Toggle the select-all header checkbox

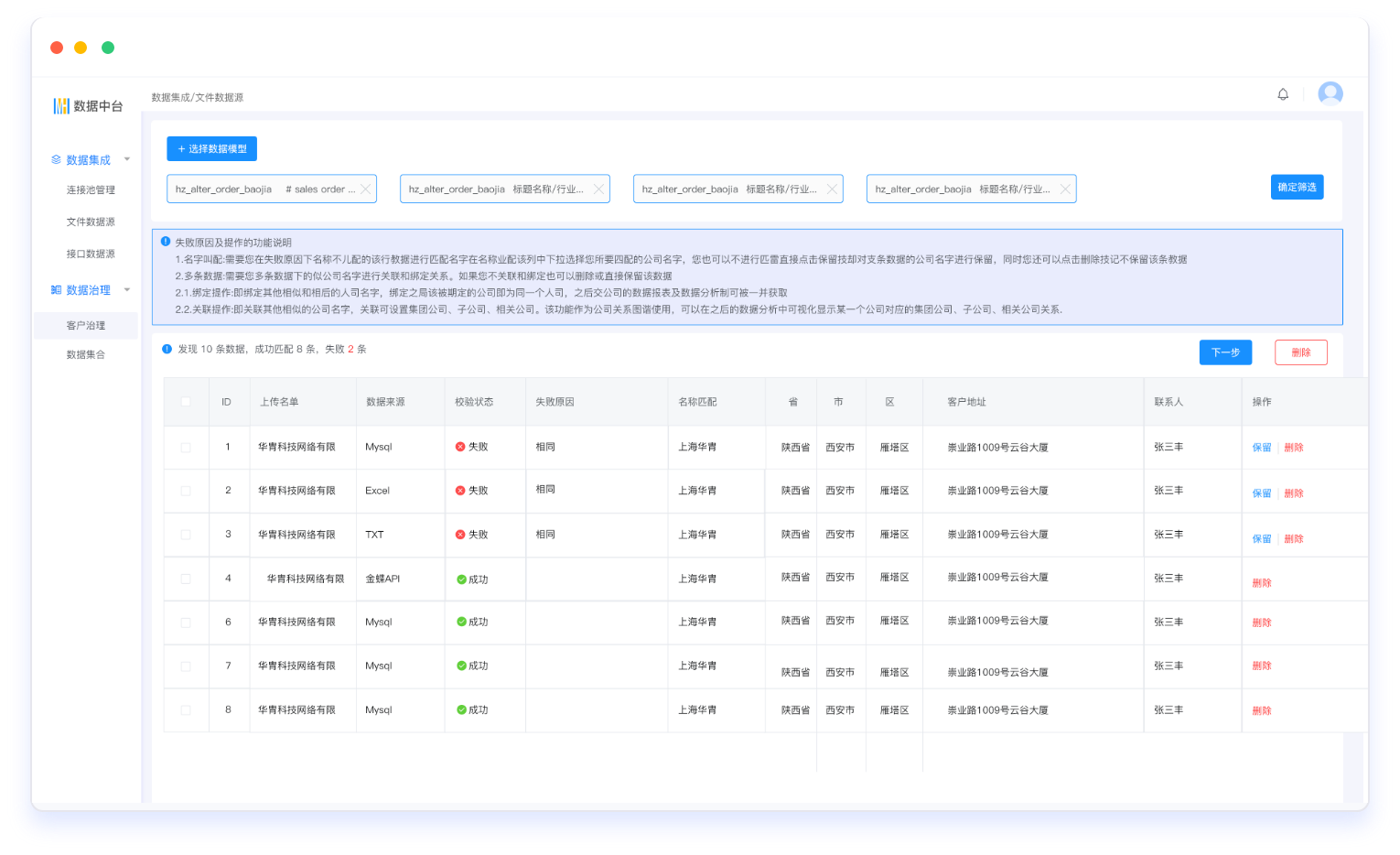(186, 402)
